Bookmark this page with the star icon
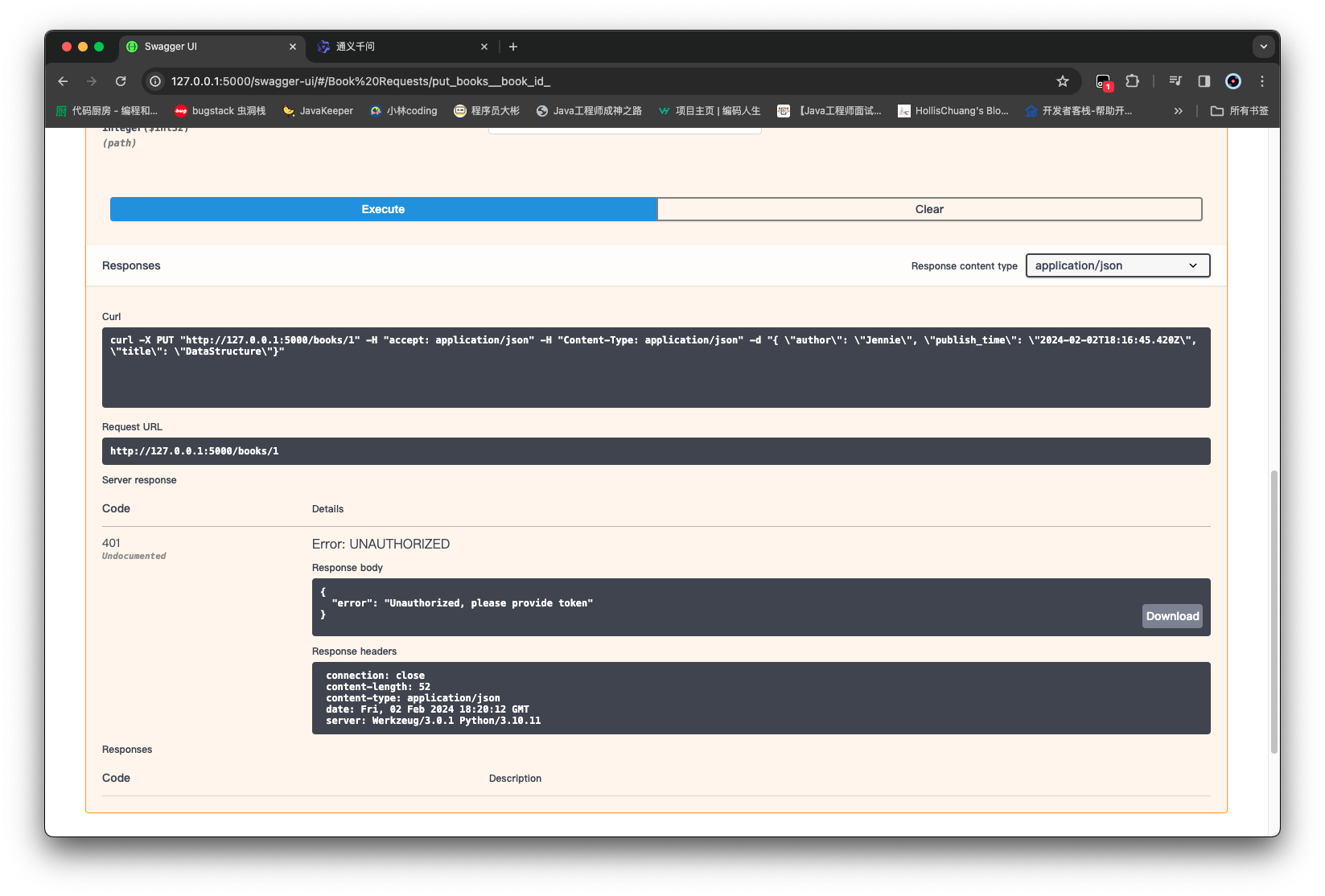This screenshot has width=1325, height=896. pyautogui.click(x=1063, y=81)
